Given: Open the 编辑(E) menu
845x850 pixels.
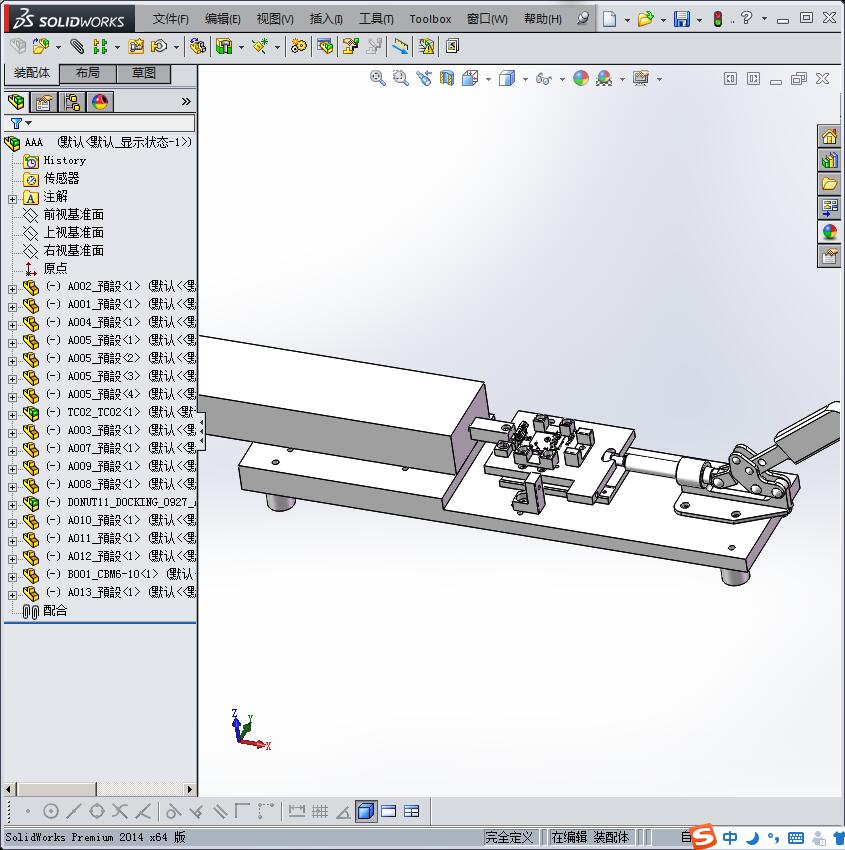Looking at the screenshot, I should (x=222, y=19).
